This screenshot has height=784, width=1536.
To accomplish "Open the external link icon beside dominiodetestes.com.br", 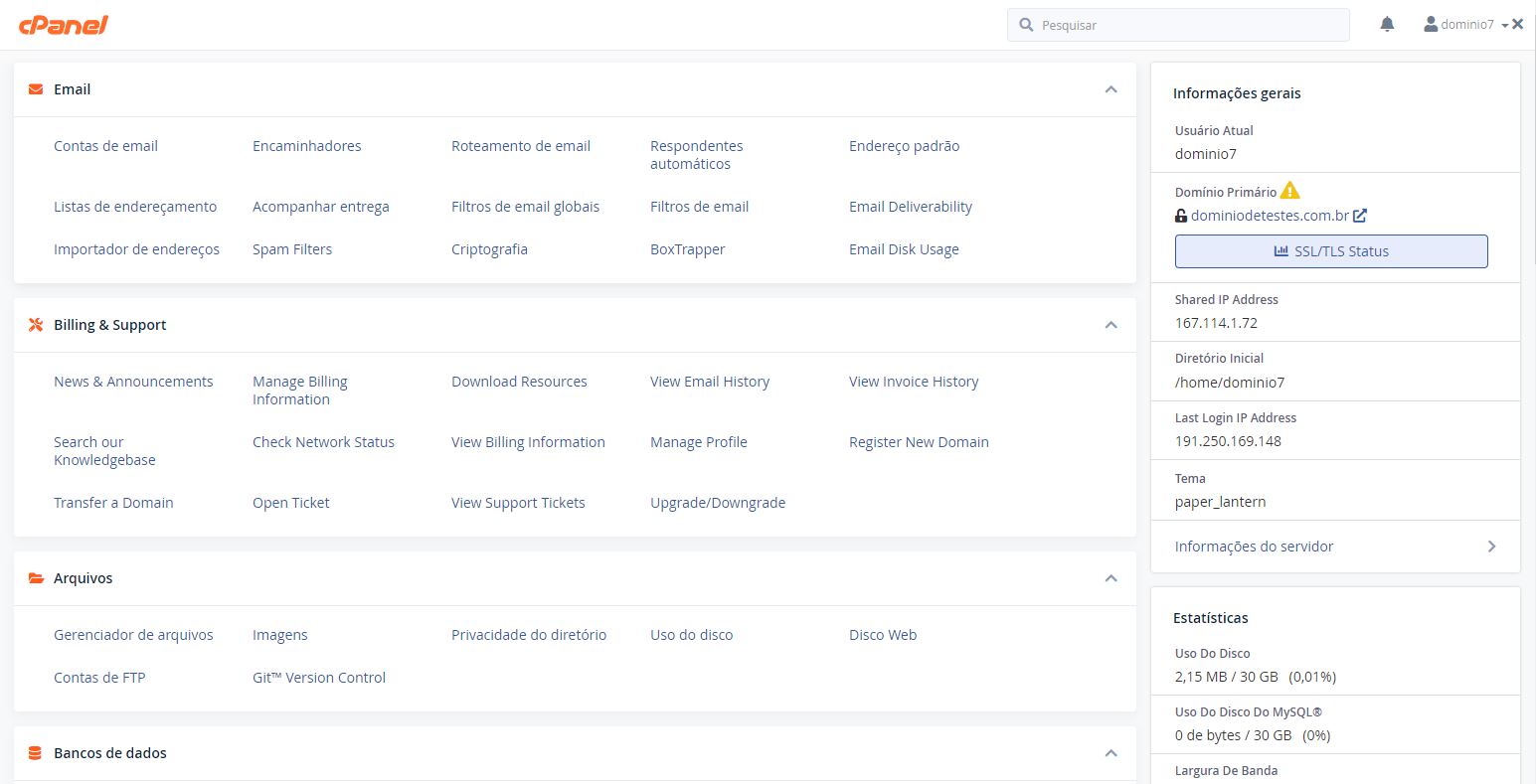I will (1360, 215).
